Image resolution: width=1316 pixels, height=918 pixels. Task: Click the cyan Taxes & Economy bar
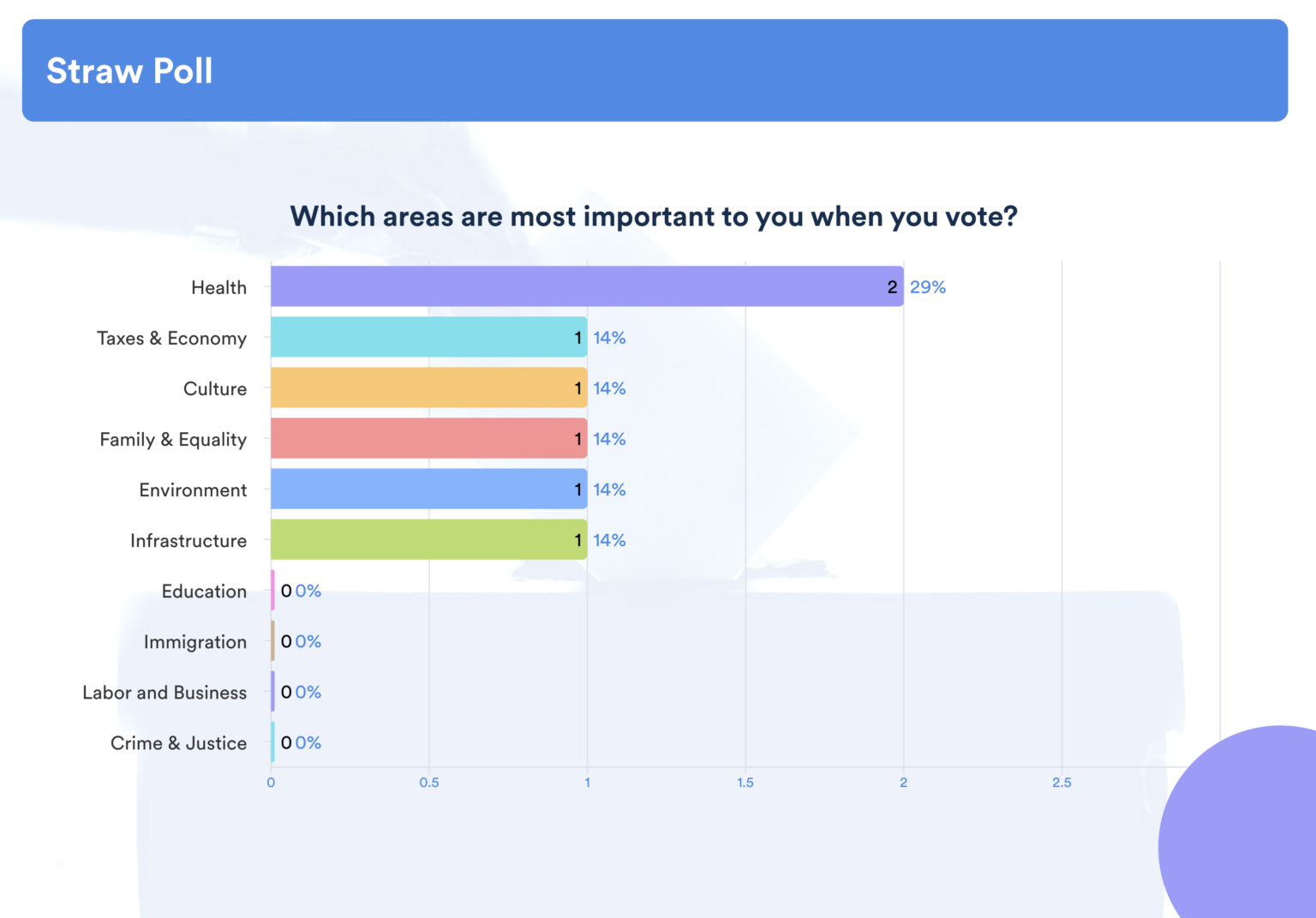[x=428, y=337]
